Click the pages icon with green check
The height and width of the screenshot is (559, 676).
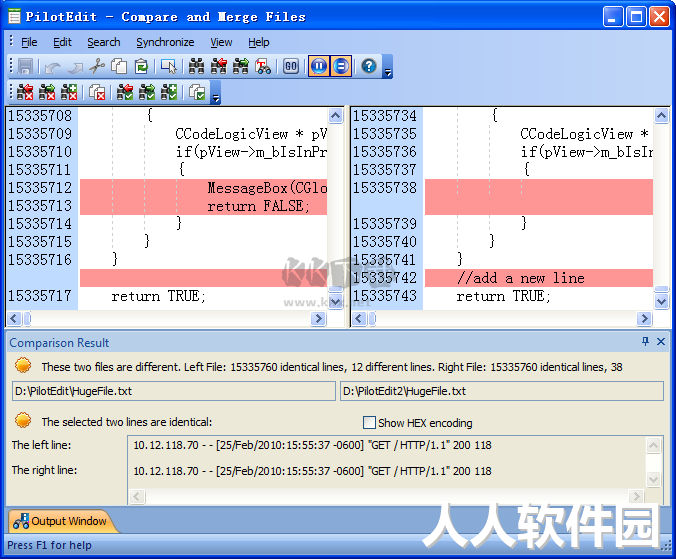pos(197,92)
